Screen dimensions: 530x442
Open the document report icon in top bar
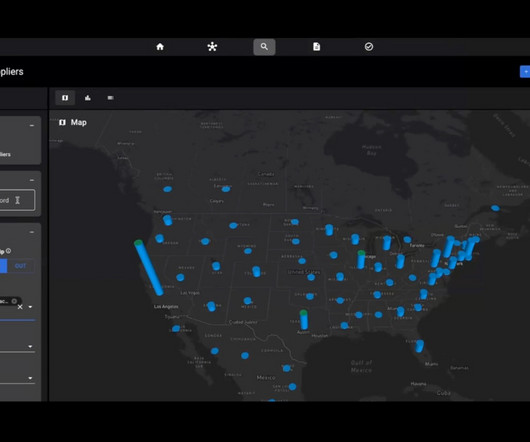click(316, 47)
